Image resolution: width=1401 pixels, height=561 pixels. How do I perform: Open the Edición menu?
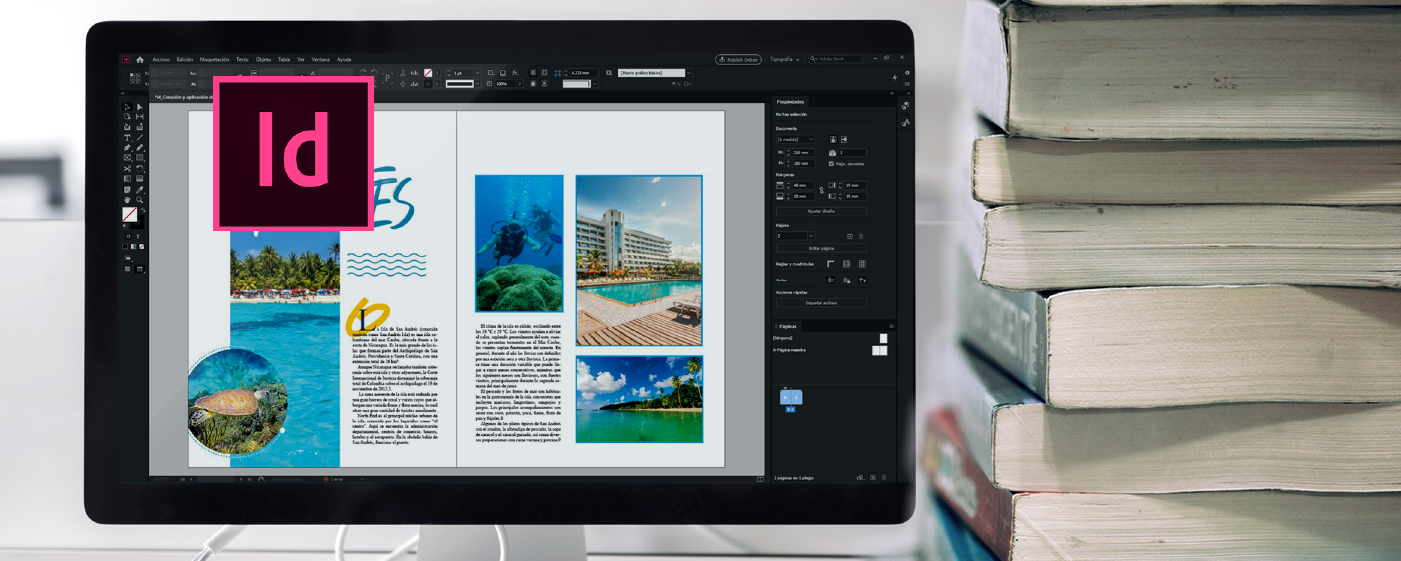185,59
